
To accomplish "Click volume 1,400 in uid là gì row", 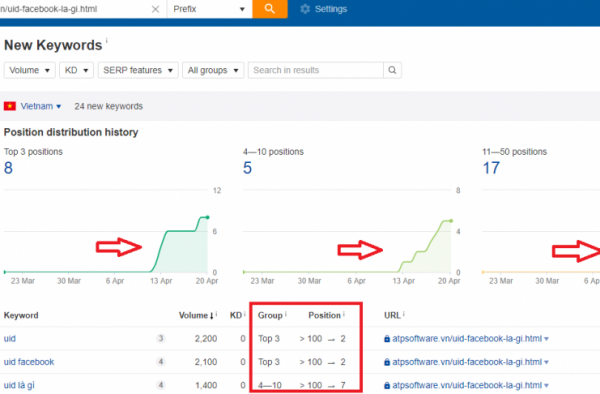I will coord(206,386).
